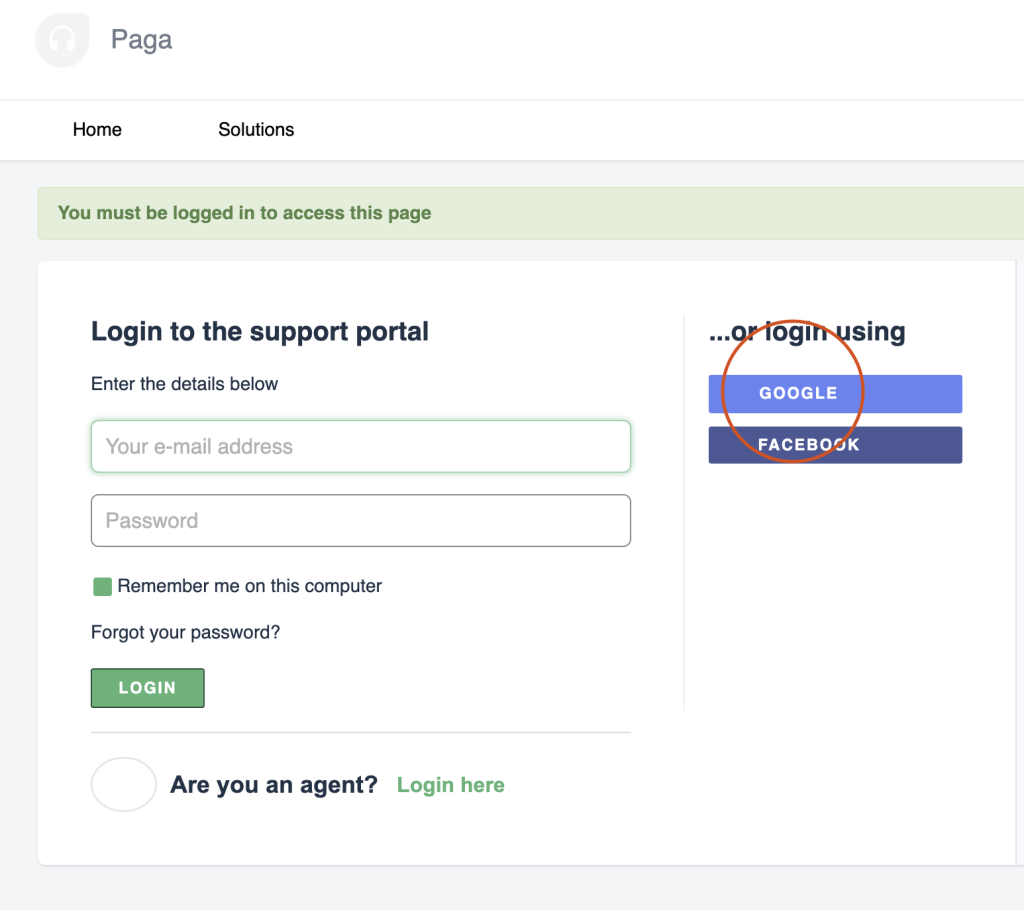
Task: Sign in with the FACEBOOK button
Action: pos(835,445)
